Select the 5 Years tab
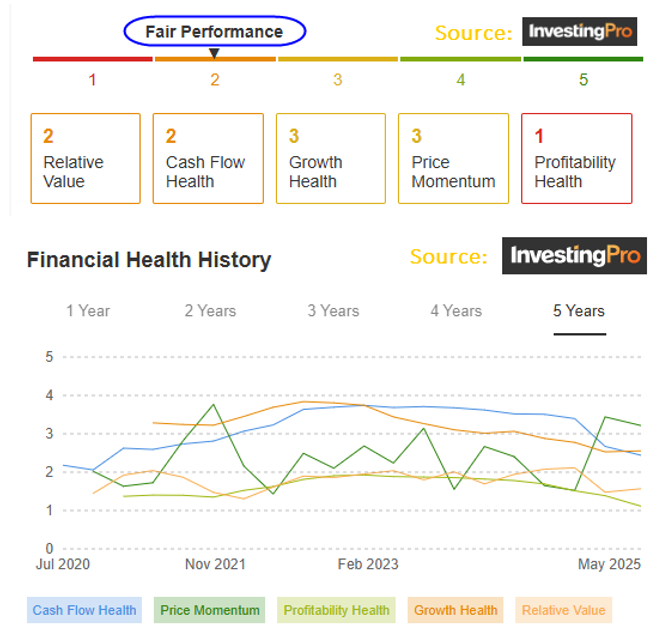Viewport: 653px width, 631px height. 579,311
